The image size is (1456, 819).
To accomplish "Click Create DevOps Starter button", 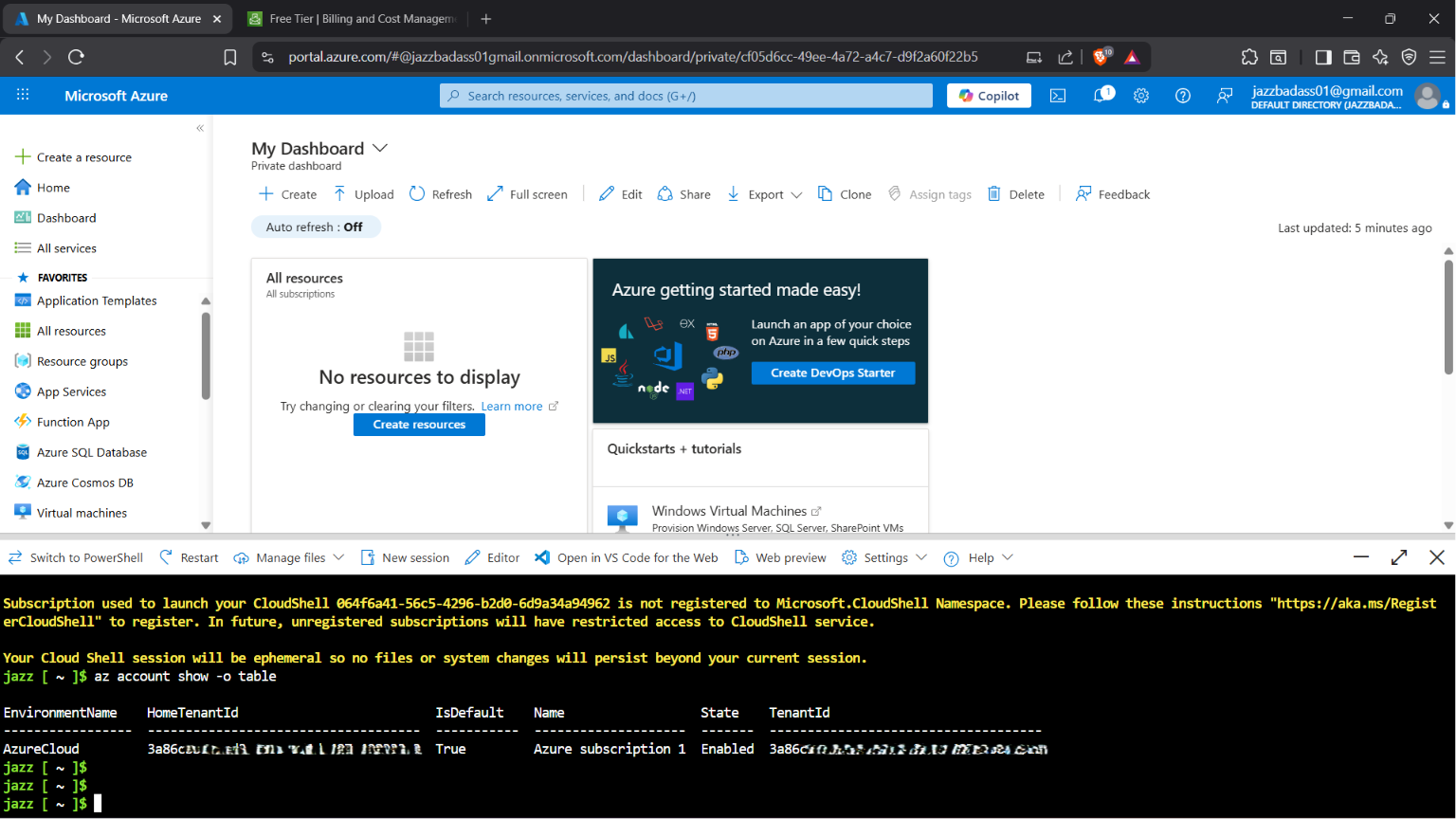I will 833,373.
